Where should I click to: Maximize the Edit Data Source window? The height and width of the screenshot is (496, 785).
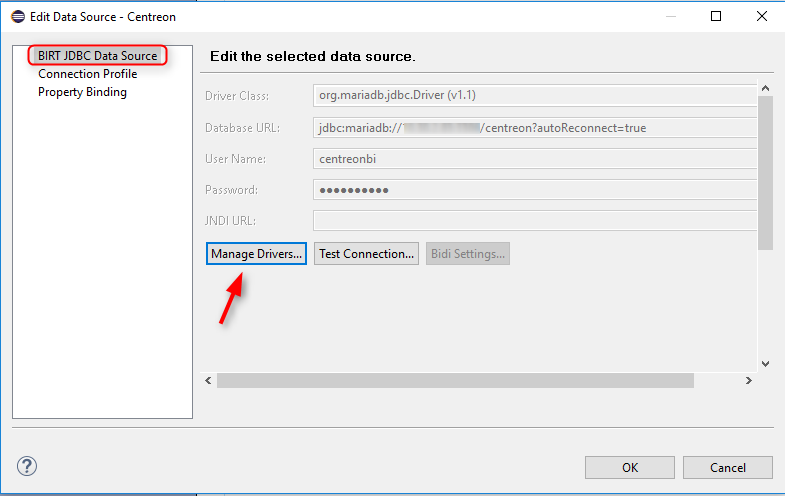[716, 17]
